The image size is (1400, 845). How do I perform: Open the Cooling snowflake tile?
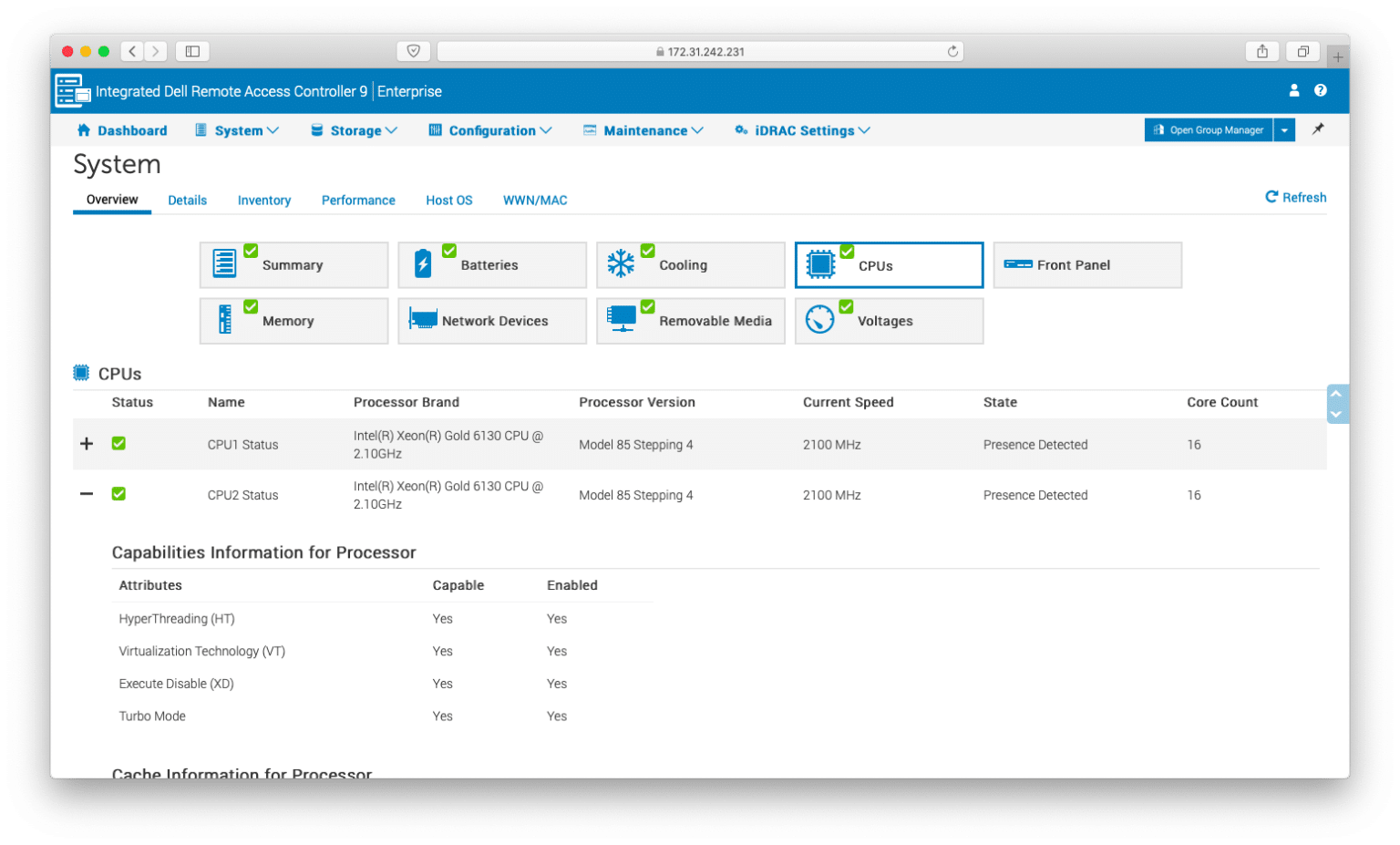[690, 265]
